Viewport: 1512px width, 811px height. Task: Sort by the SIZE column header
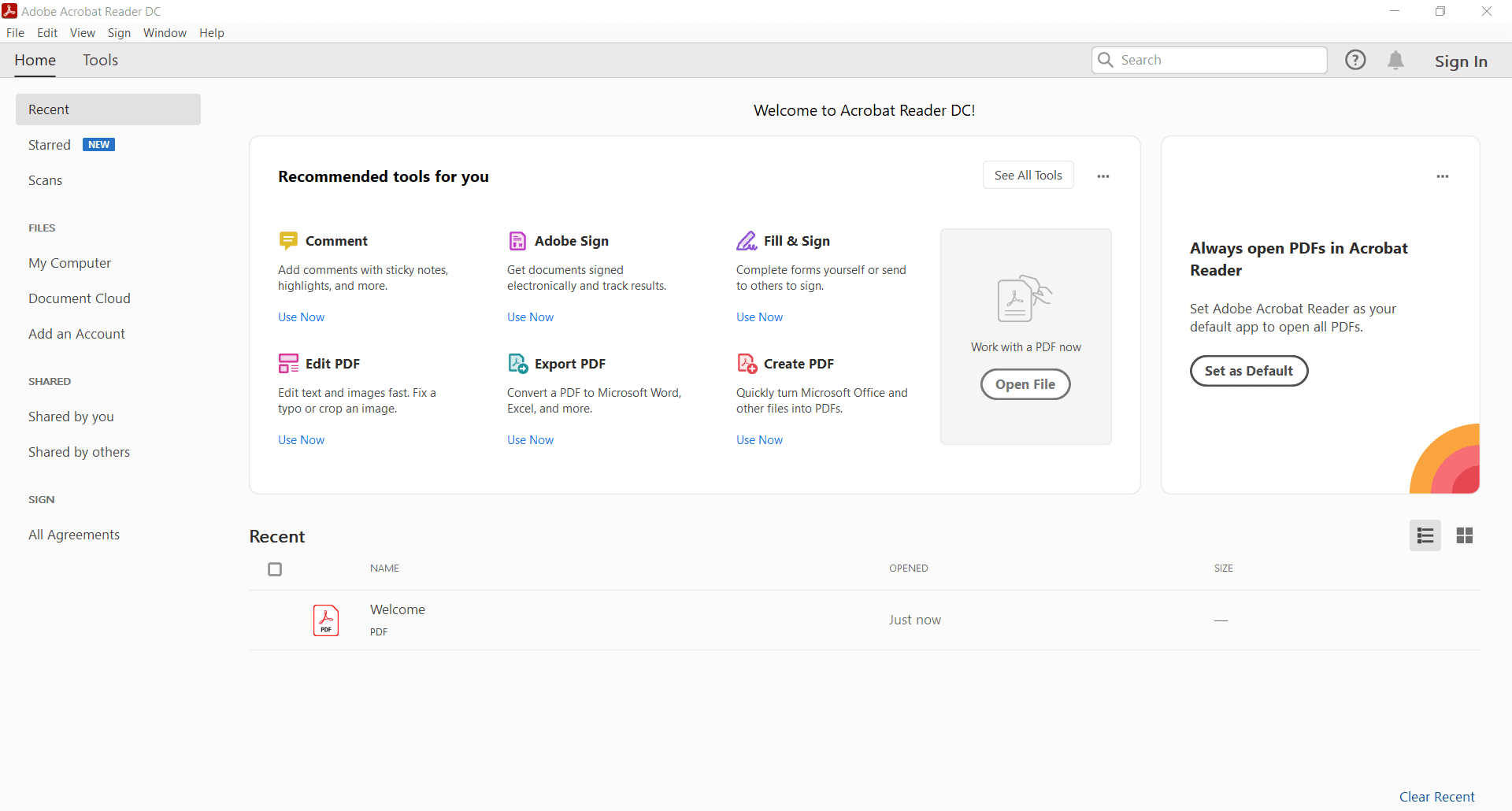tap(1223, 568)
